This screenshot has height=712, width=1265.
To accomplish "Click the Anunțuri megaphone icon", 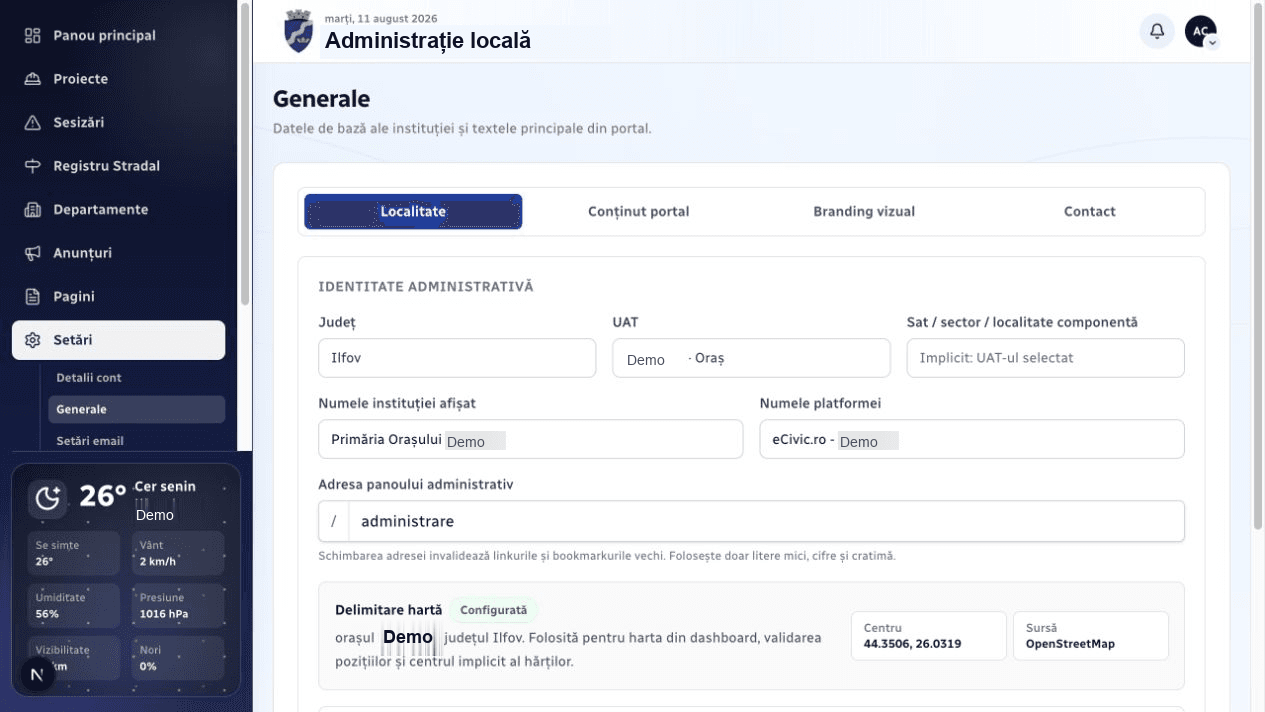I will pyautogui.click(x=33, y=253).
